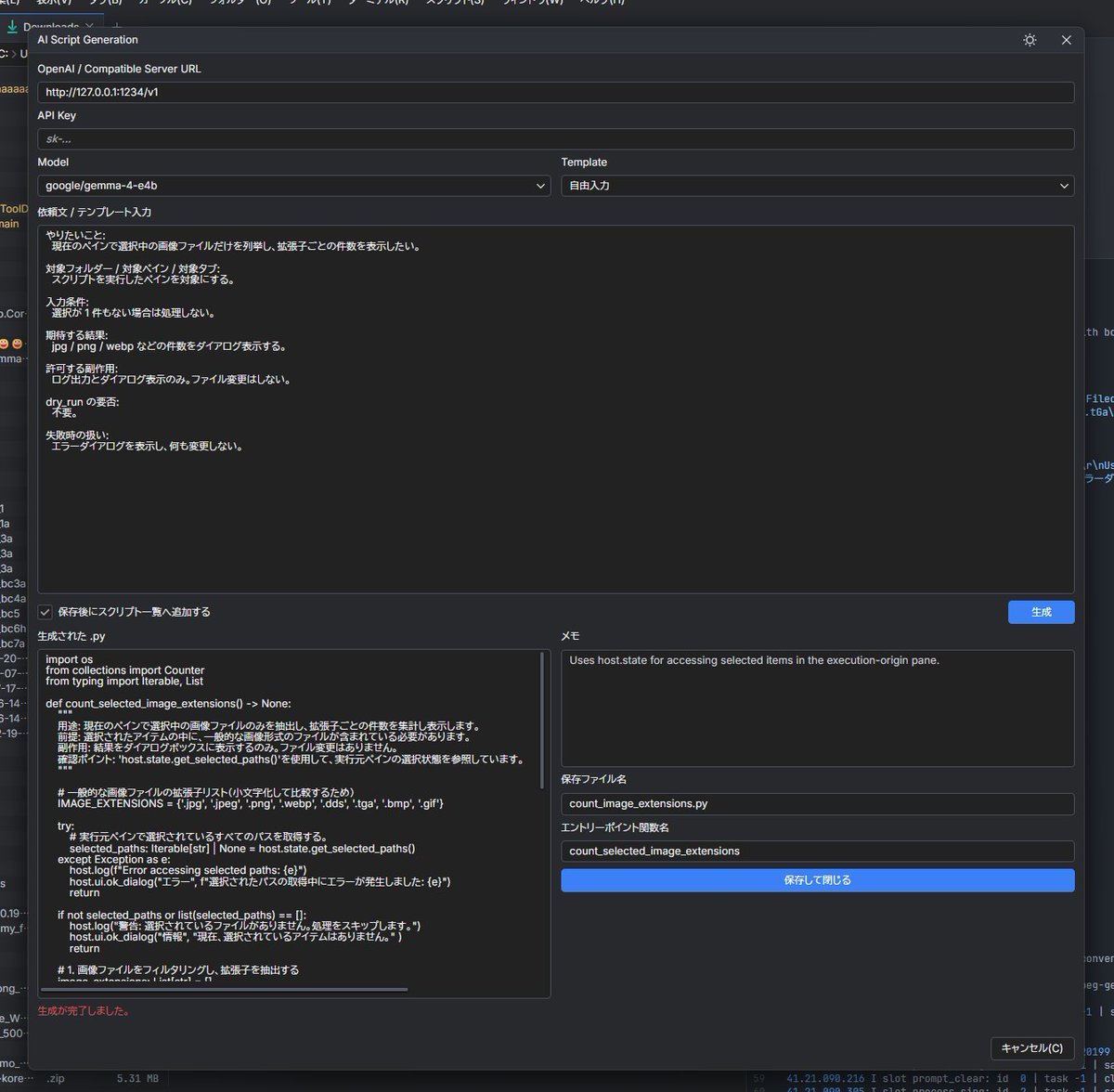The width and height of the screenshot is (1114, 1092).
Task: Focus the API Key field
Action: pyautogui.click(x=556, y=138)
